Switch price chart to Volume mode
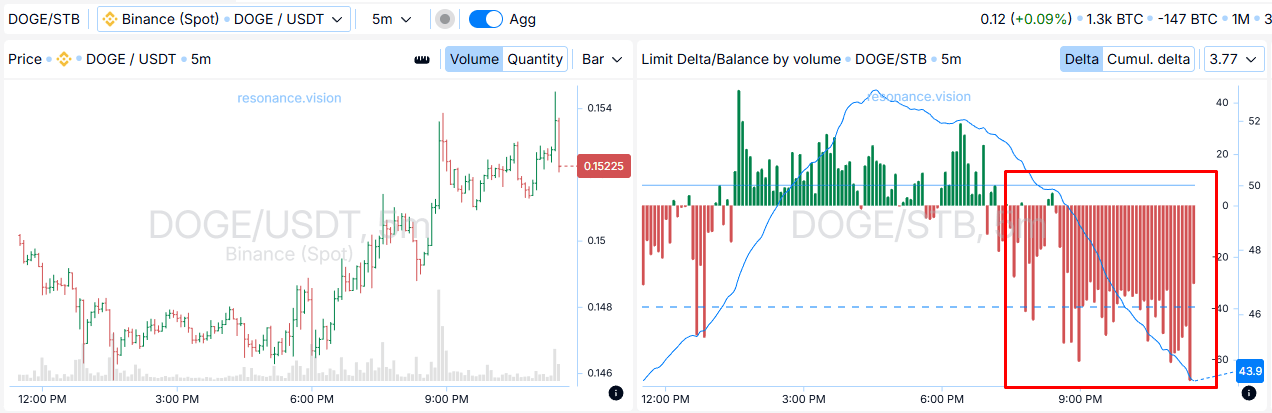 pyautogui.click(x=474, y=59)
